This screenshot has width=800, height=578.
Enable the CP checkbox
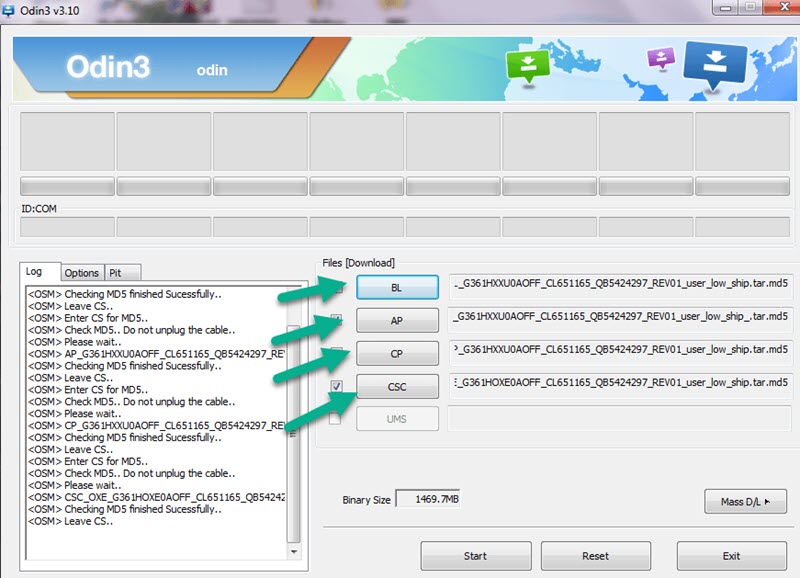coord(337,352)
